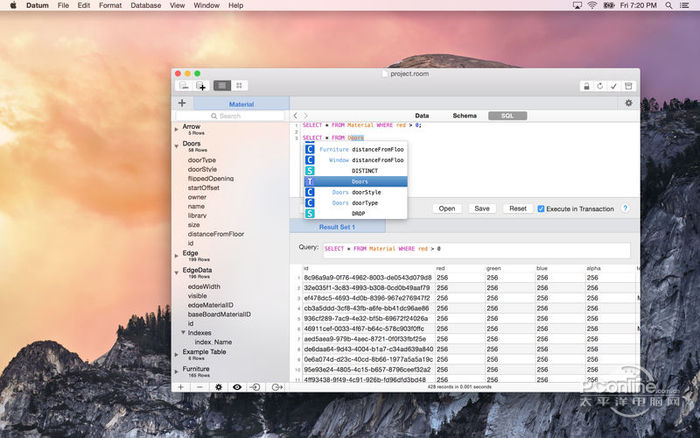Click the lock icon in the toolbar
The width and height of the screenshot is (700, 438).
(x=586, y=86)
